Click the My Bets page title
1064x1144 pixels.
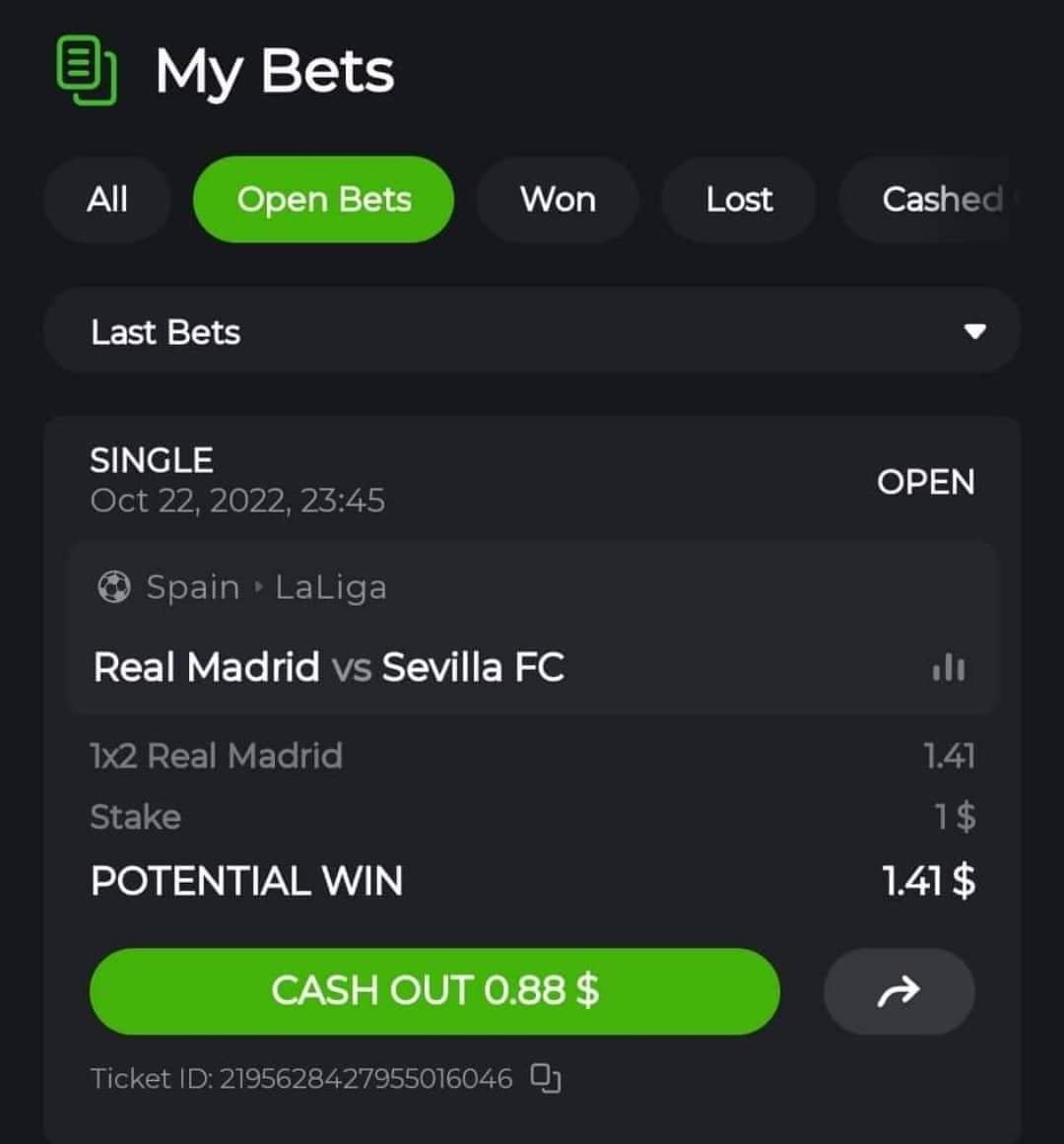click(x=274, y=72)
